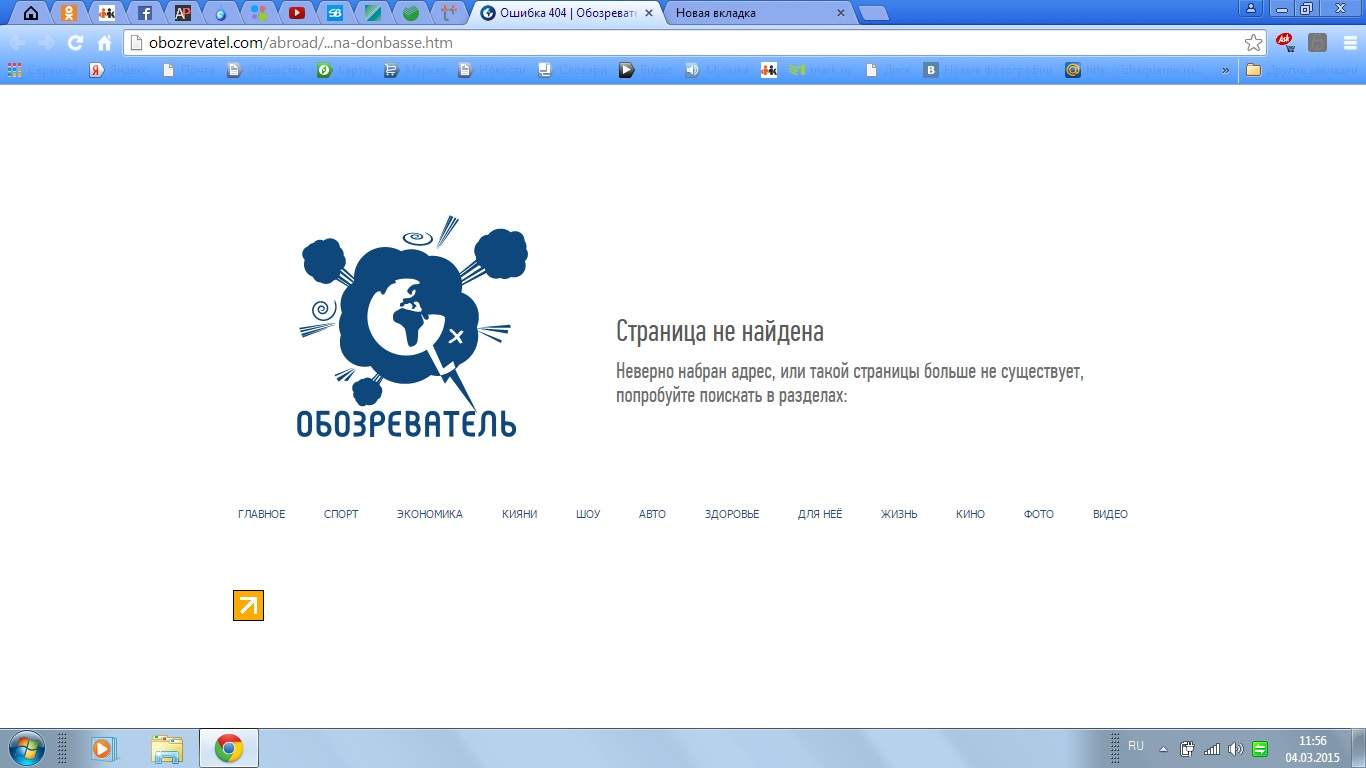The height and width of the screenshot is (768, 1366).
Task: Open the power plug tray icon
Action: click(1188, 748)
